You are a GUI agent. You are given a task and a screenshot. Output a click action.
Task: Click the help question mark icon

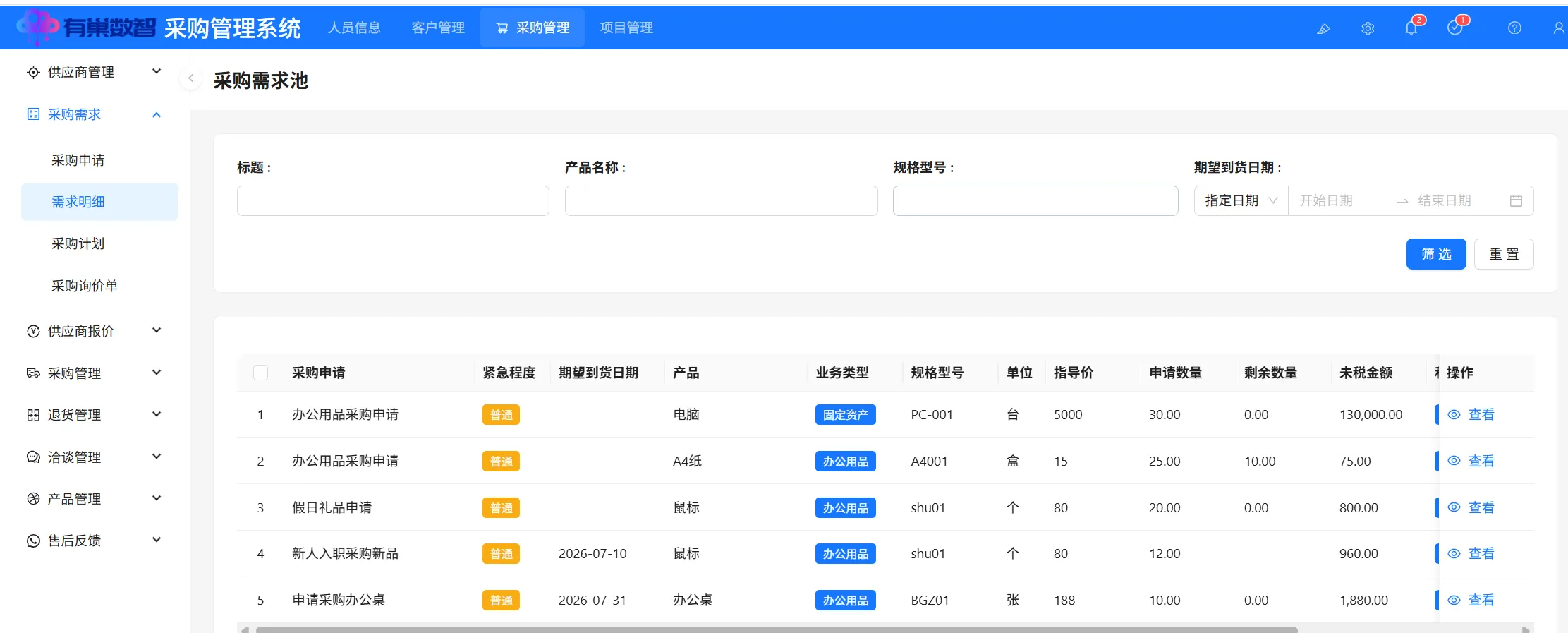point(1514,28)
